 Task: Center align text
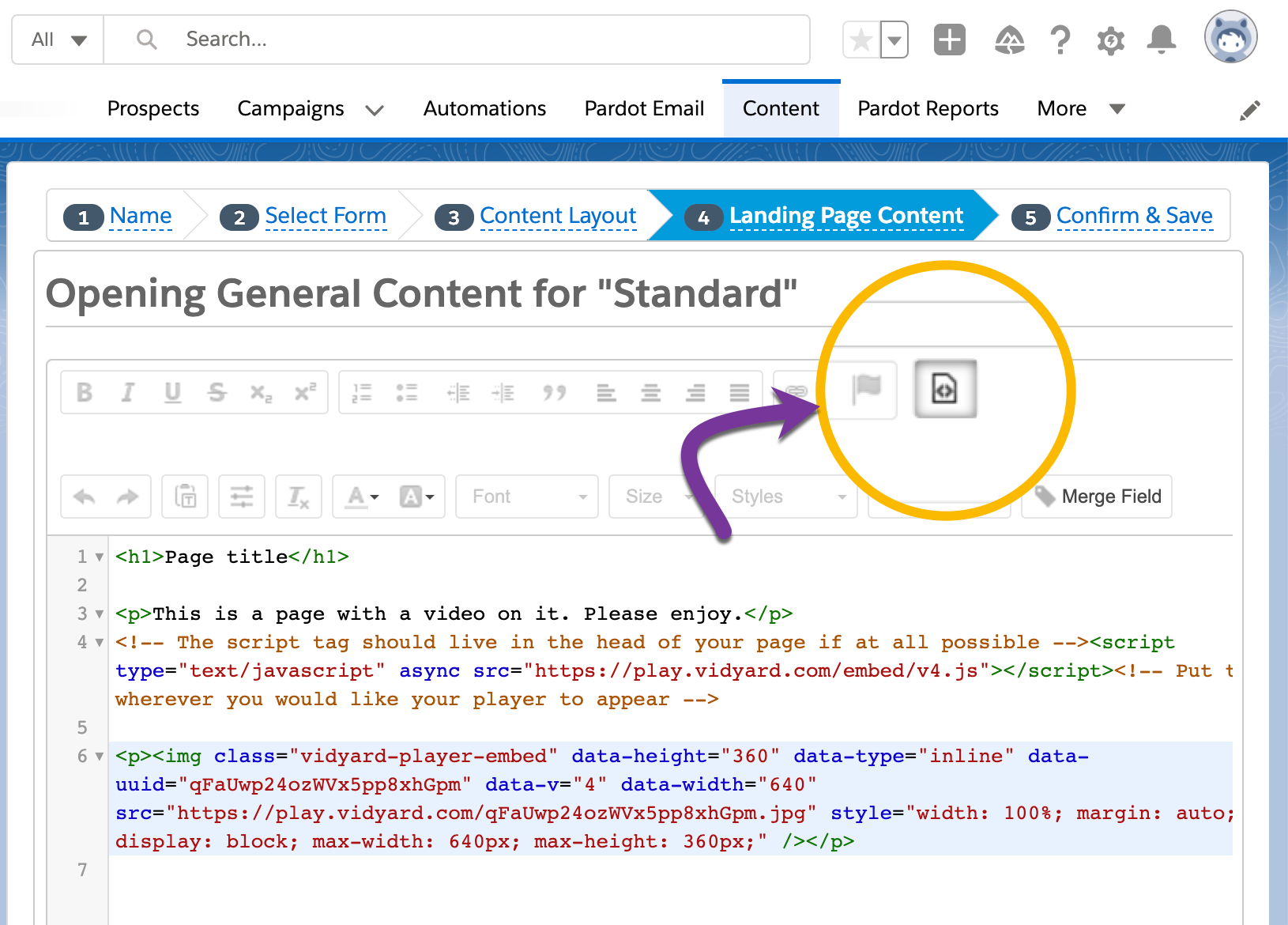pos(650,392)
